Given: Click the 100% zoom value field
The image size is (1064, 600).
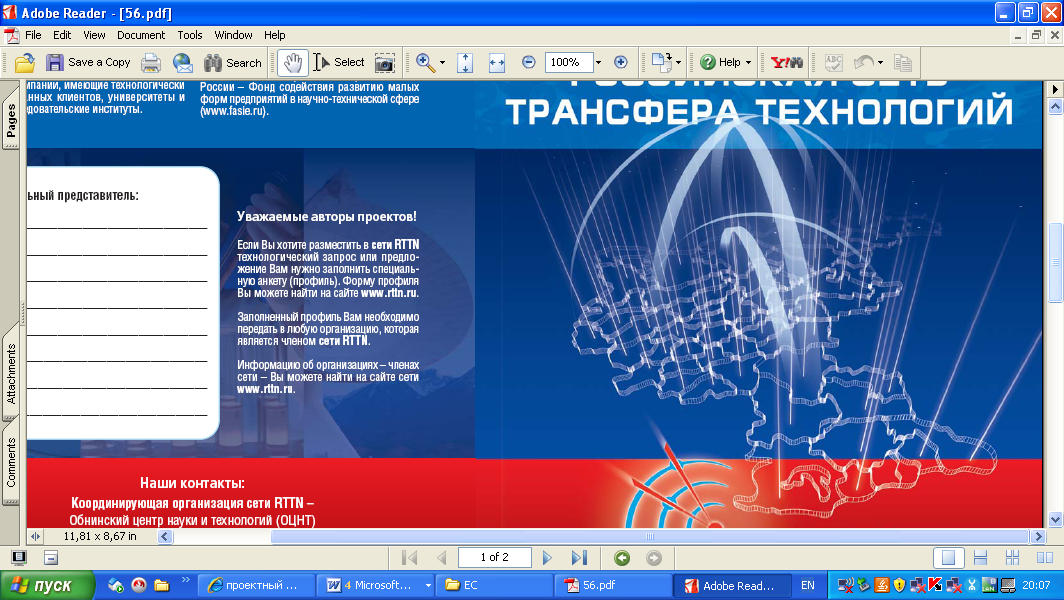Looking at the screenshot, I should pyautogui.click(x=569, y=62).
